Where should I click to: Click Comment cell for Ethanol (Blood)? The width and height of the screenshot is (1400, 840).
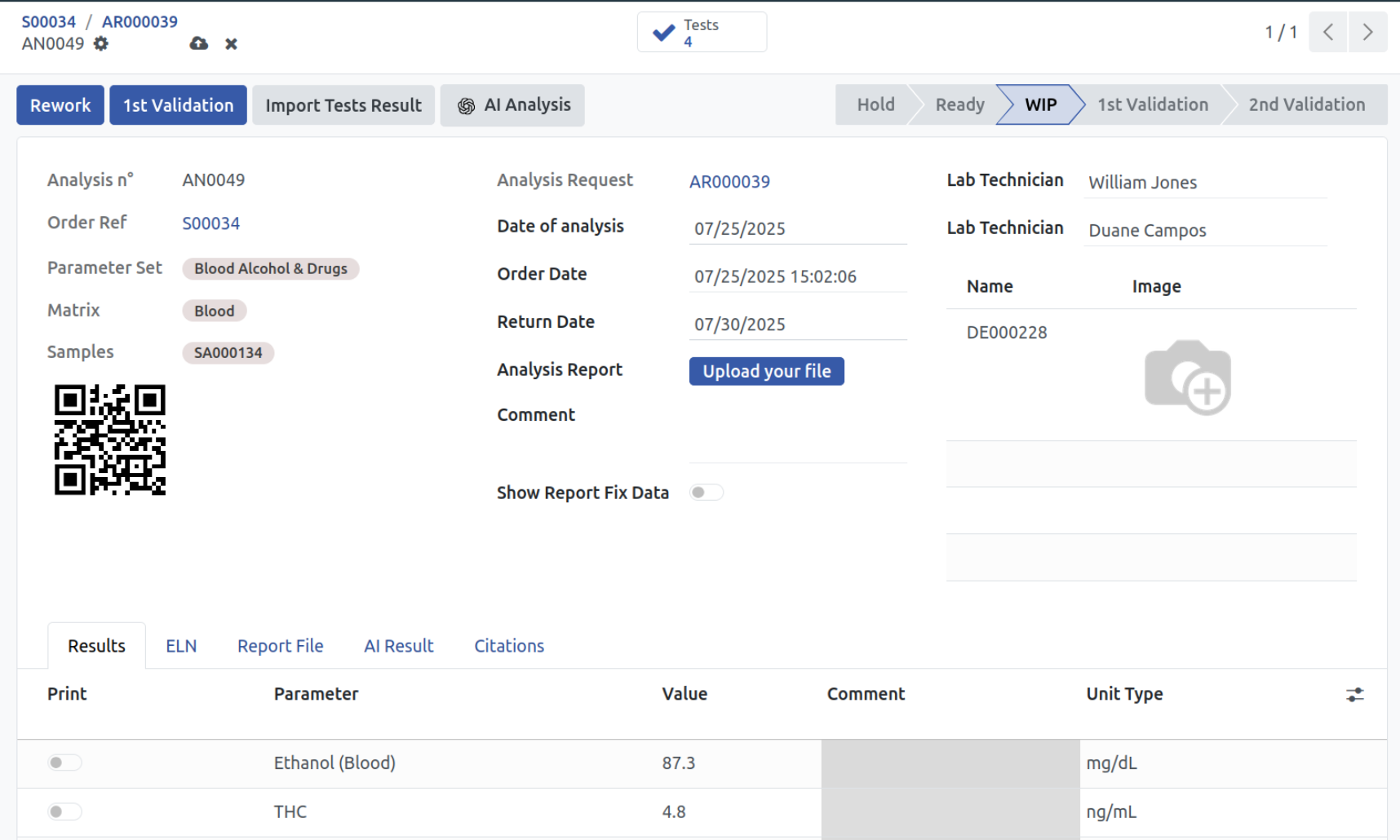[950, 763]
